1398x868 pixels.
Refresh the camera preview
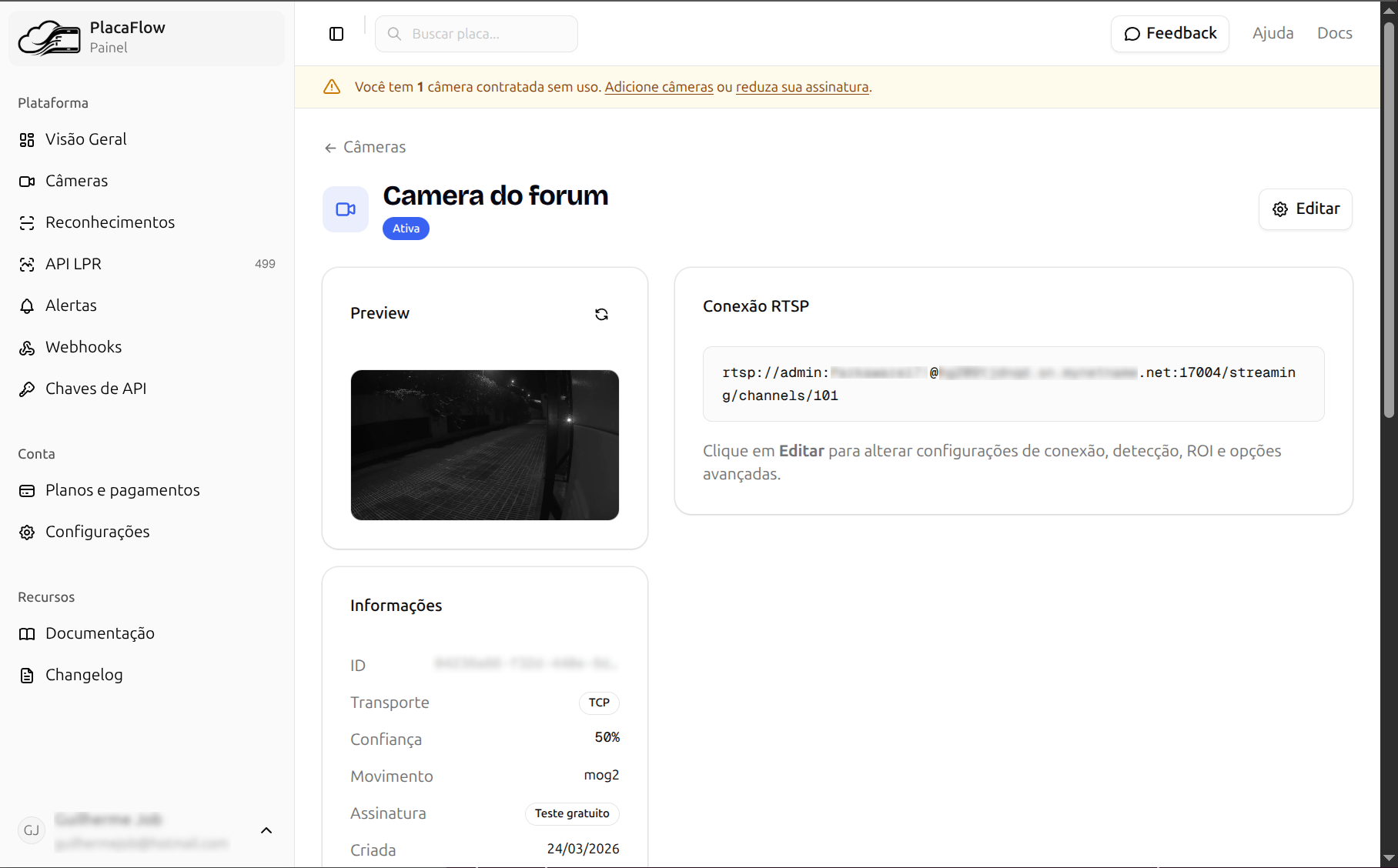coord(601,314)
